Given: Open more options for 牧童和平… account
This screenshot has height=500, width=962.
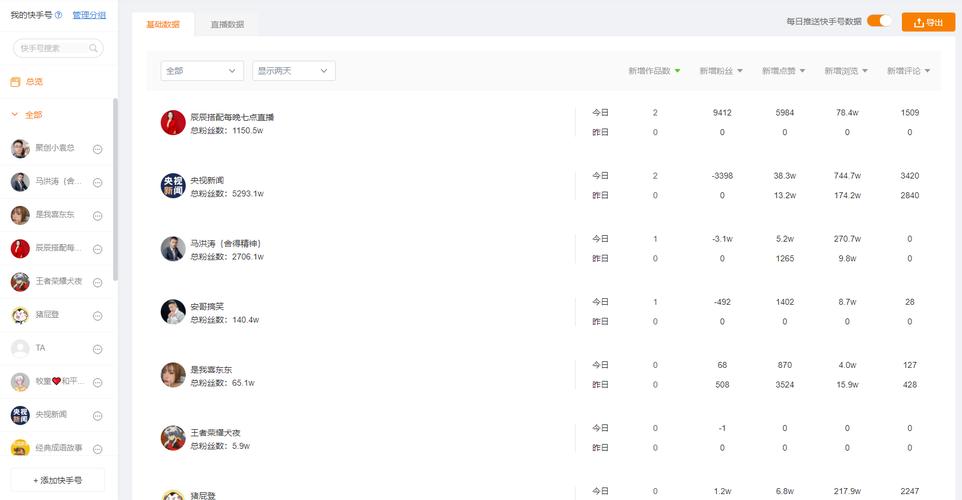Looking at the screenshot, I should tap(98, 382).
